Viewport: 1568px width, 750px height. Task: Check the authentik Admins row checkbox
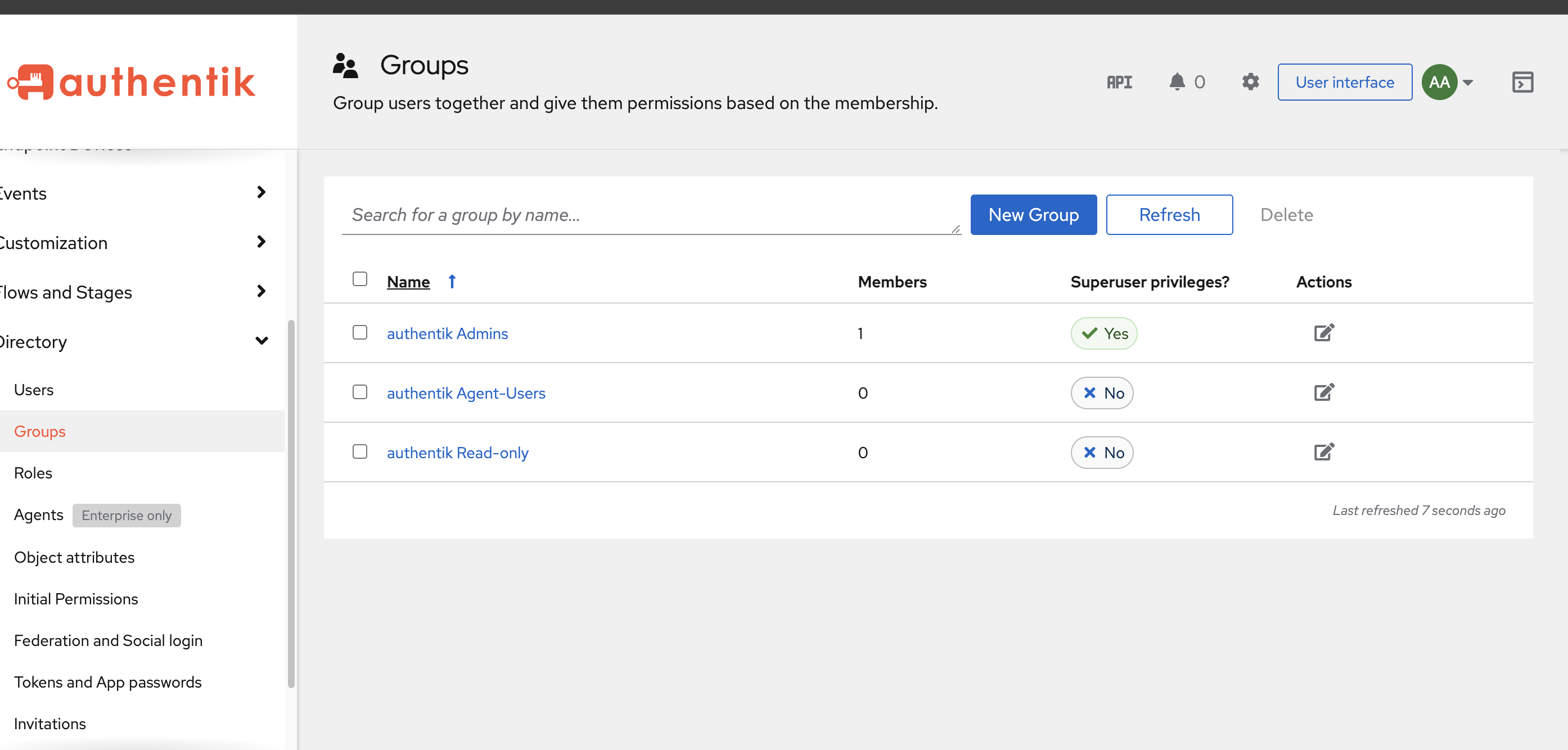point(360,333)
